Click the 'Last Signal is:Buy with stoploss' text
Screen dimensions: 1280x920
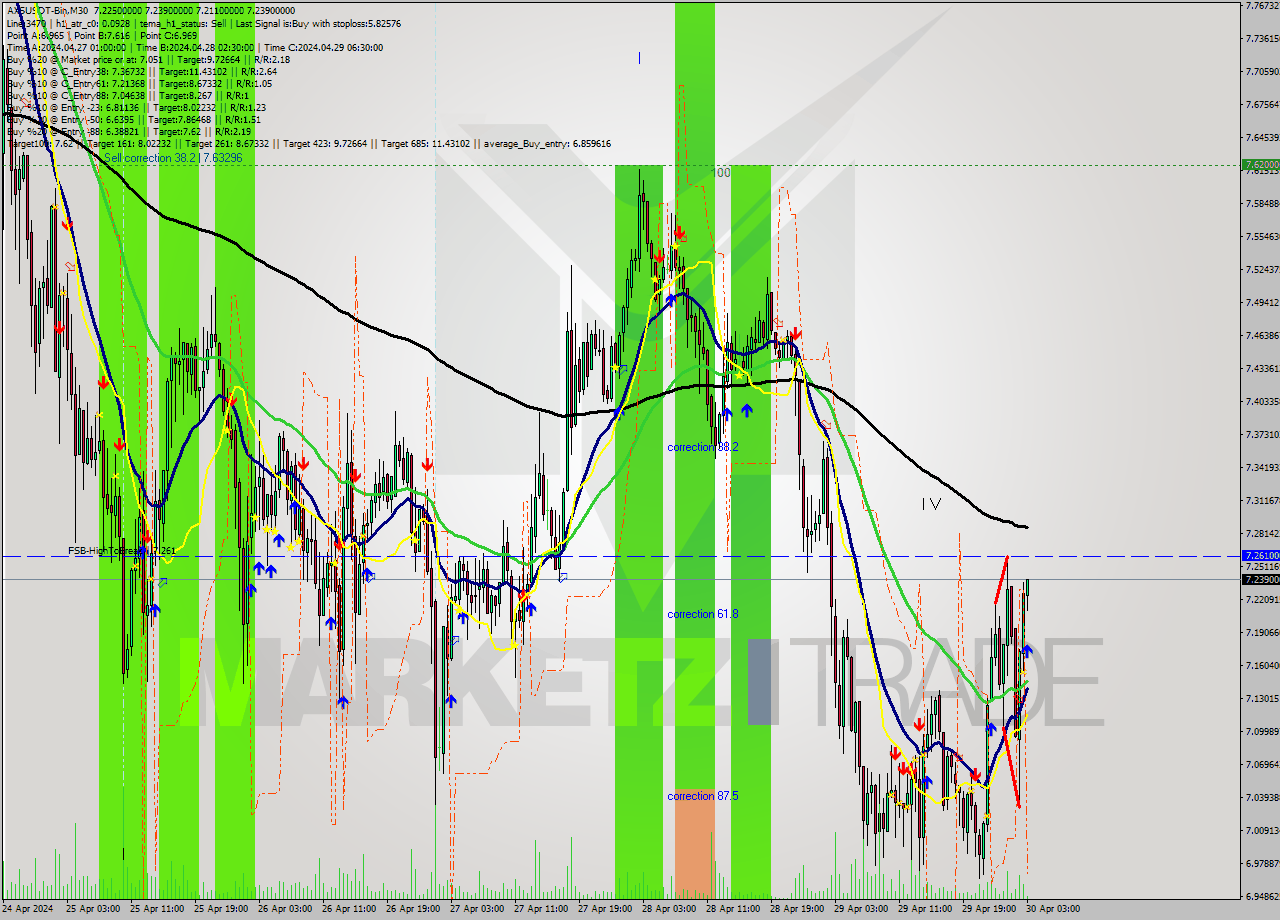tap(317, 22)
